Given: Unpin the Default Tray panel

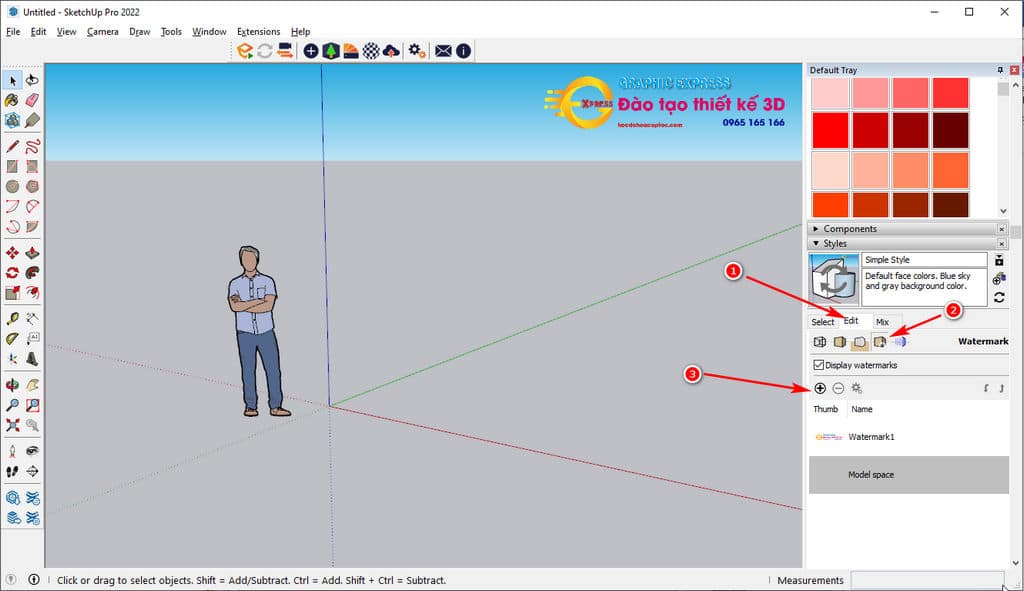Looking at the screenshot, I should (1001, 68).
